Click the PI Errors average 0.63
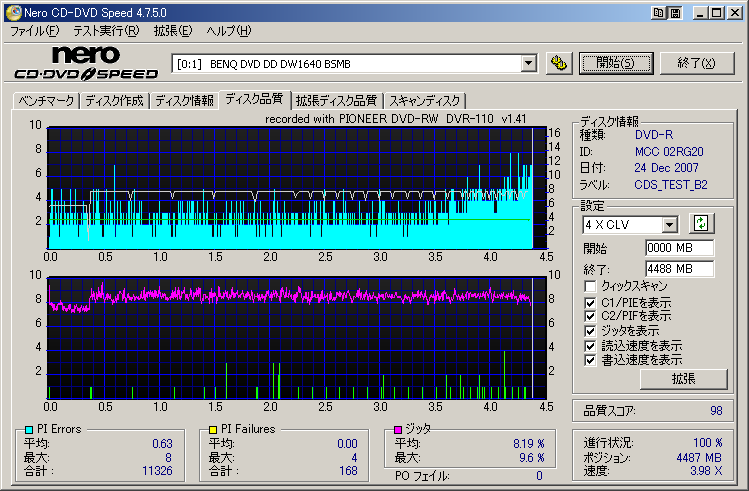 (162, 444)
